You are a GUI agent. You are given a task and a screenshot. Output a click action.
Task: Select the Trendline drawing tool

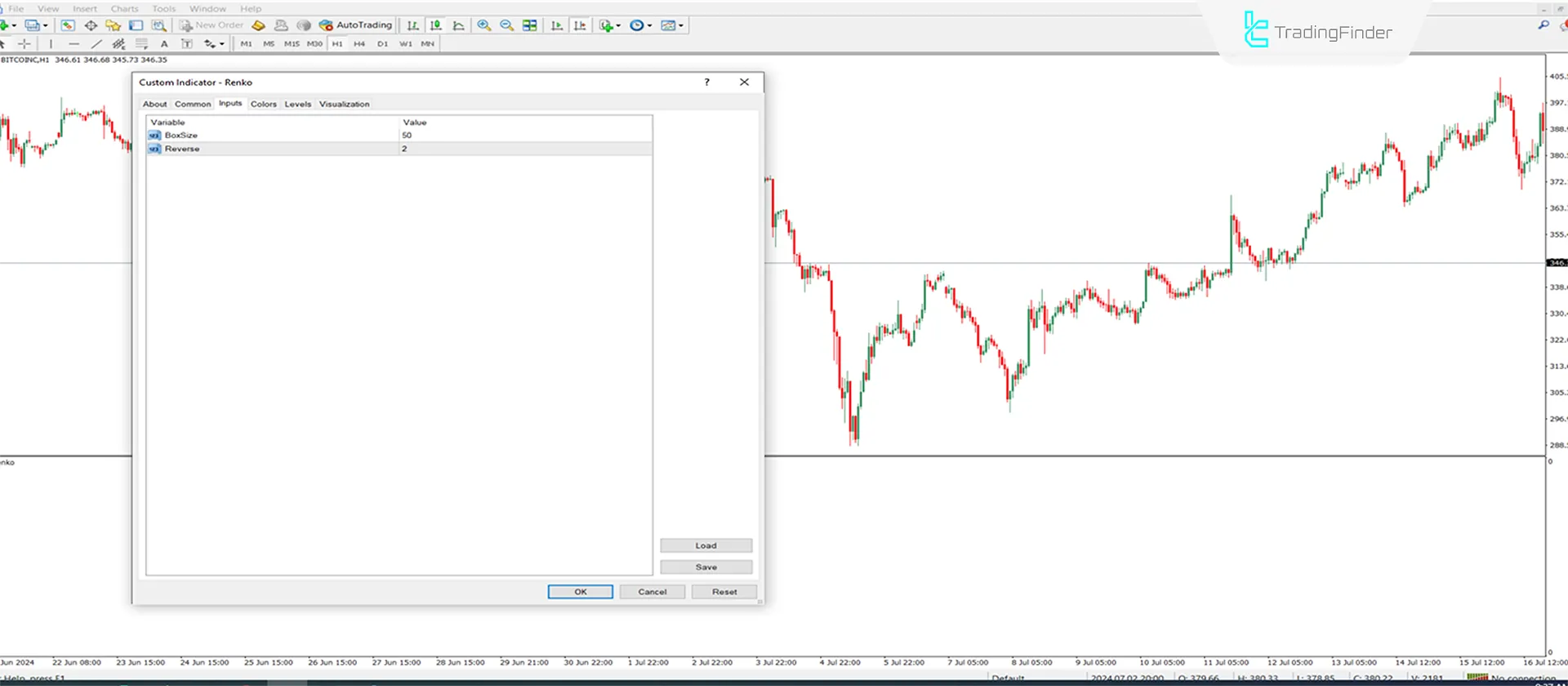click(x=96, y=44)
